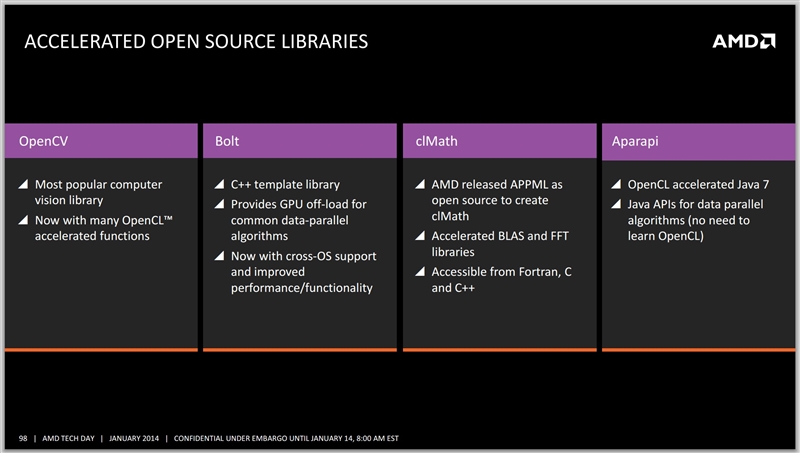Click the slide title 'ACCELERATED OPEN SOURCE LIBRARIES'
The image size is (800, 453).
coord(196,41)
